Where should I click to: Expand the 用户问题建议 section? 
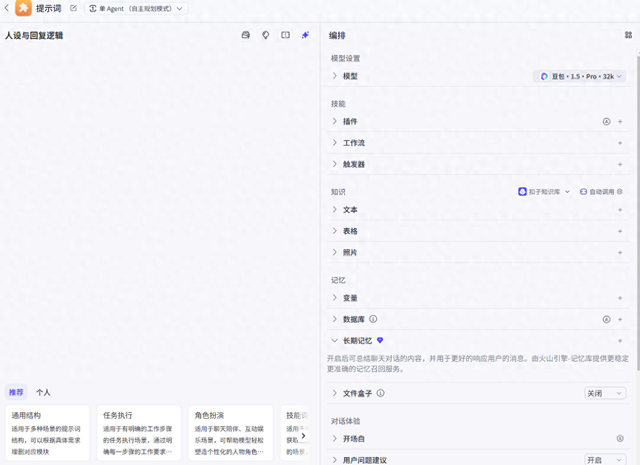coord(335,460)
